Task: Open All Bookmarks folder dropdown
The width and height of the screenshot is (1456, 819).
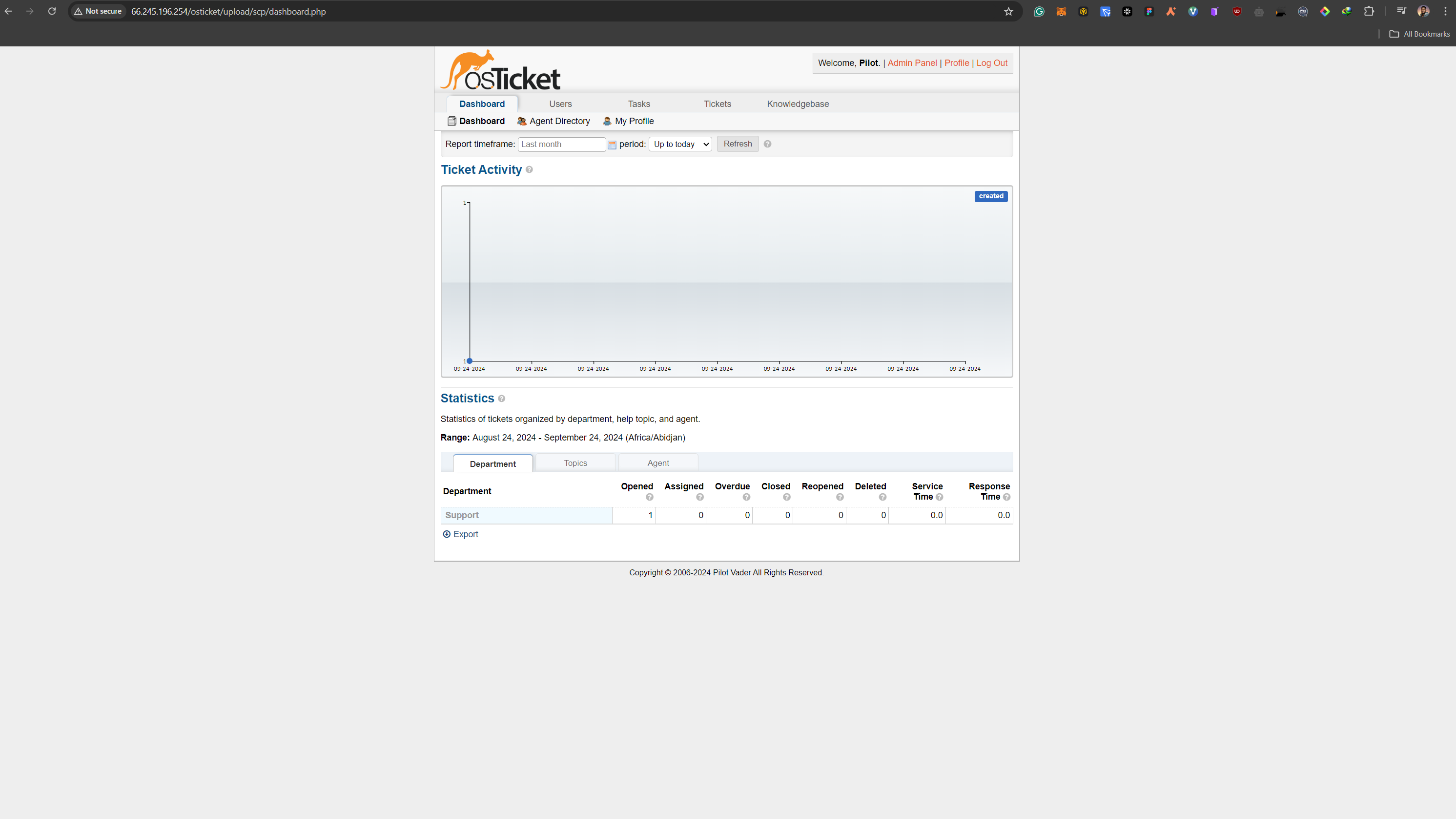Action: point(1420,34)
